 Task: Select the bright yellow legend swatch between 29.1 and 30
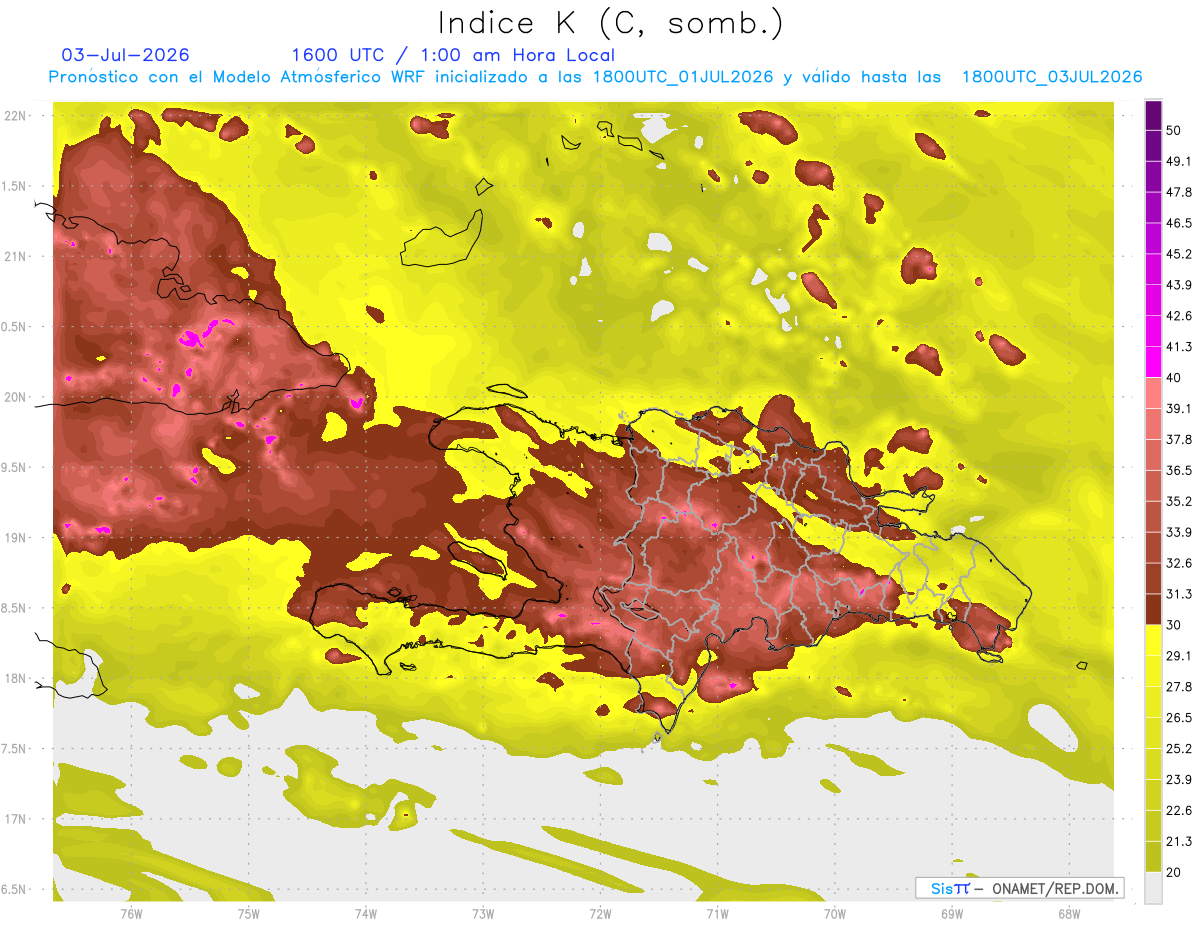click(1153, 640)
